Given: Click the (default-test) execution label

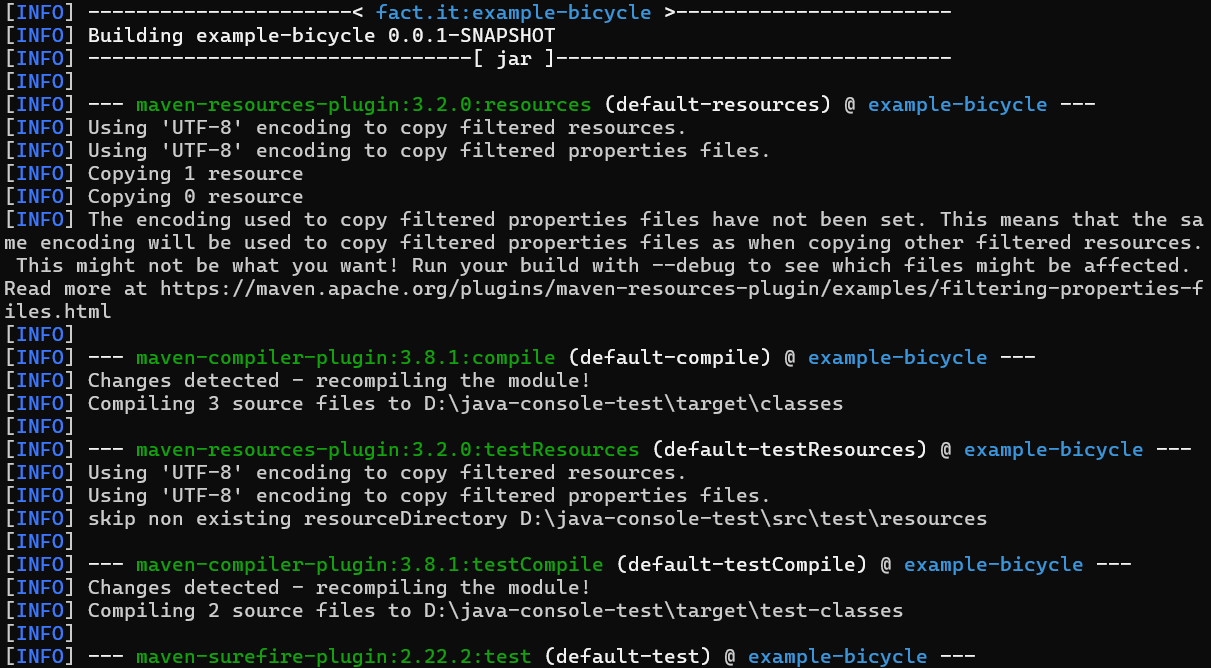Looking at the screenshot, I should [x=628, y=656].
